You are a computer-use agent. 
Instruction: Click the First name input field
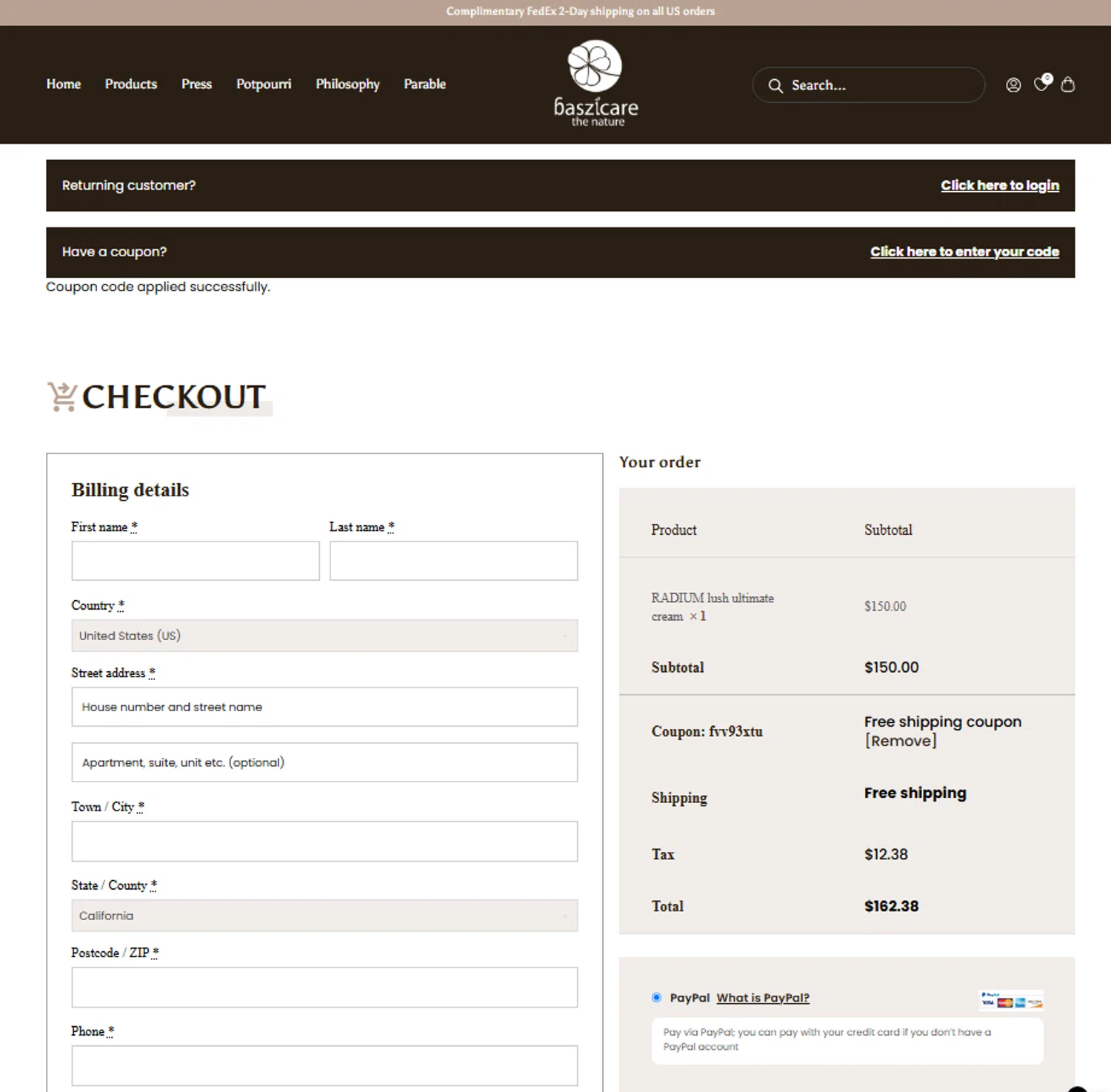(x=196, y=561)
